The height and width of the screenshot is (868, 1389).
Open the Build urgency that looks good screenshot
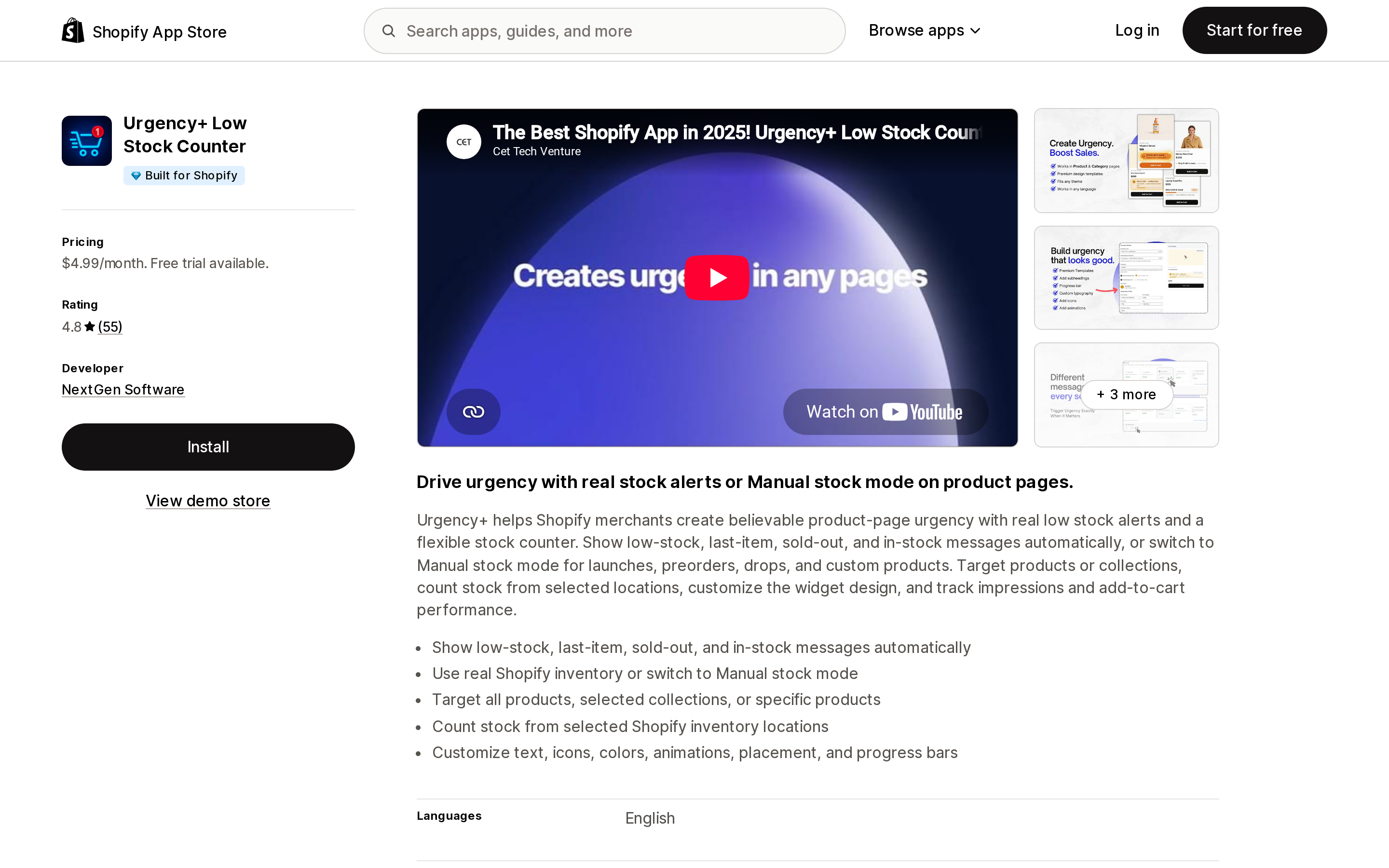pos(1126,278)
